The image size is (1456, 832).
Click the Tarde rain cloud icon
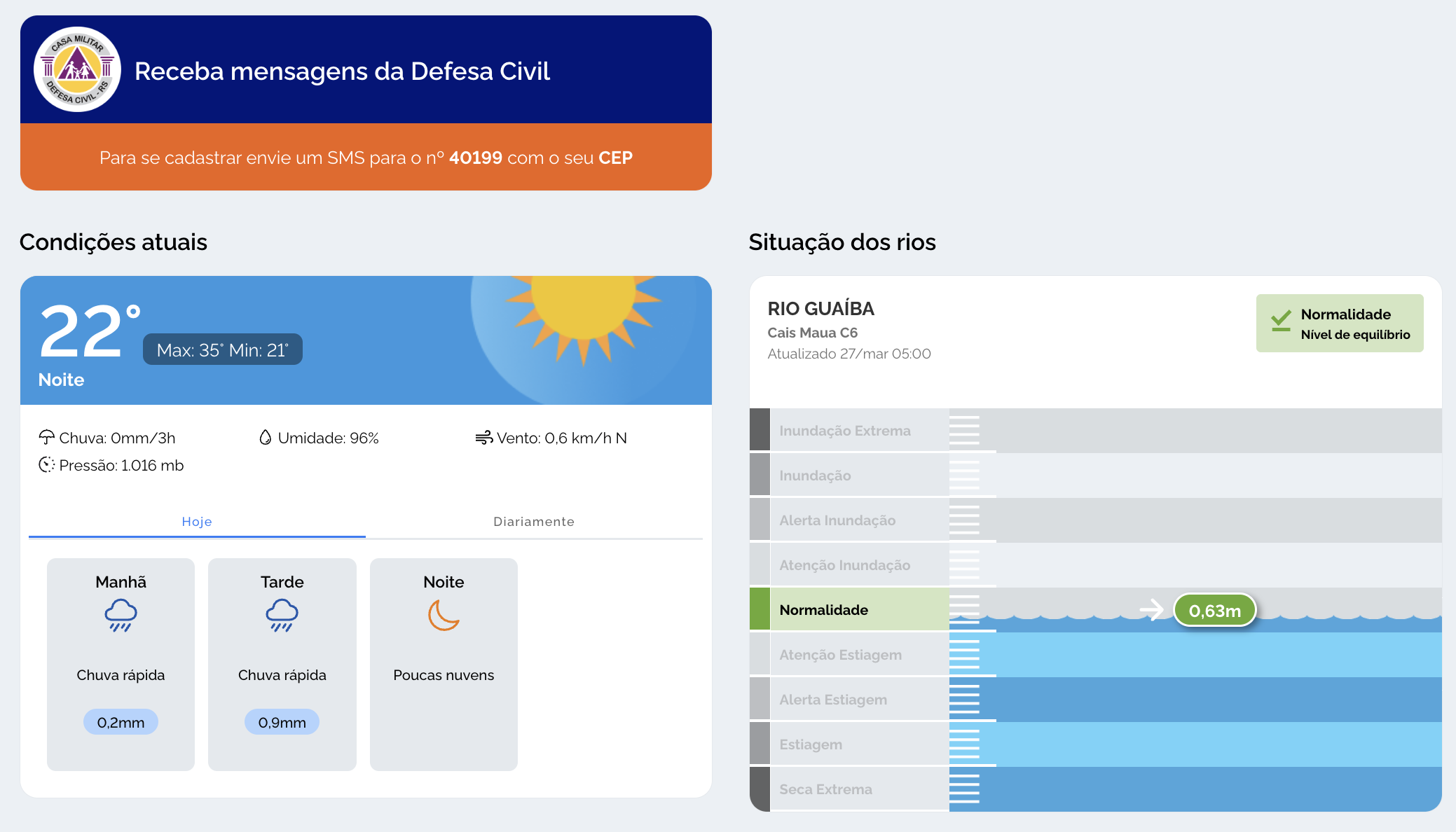pyautogui.click(x=282, y=616)
